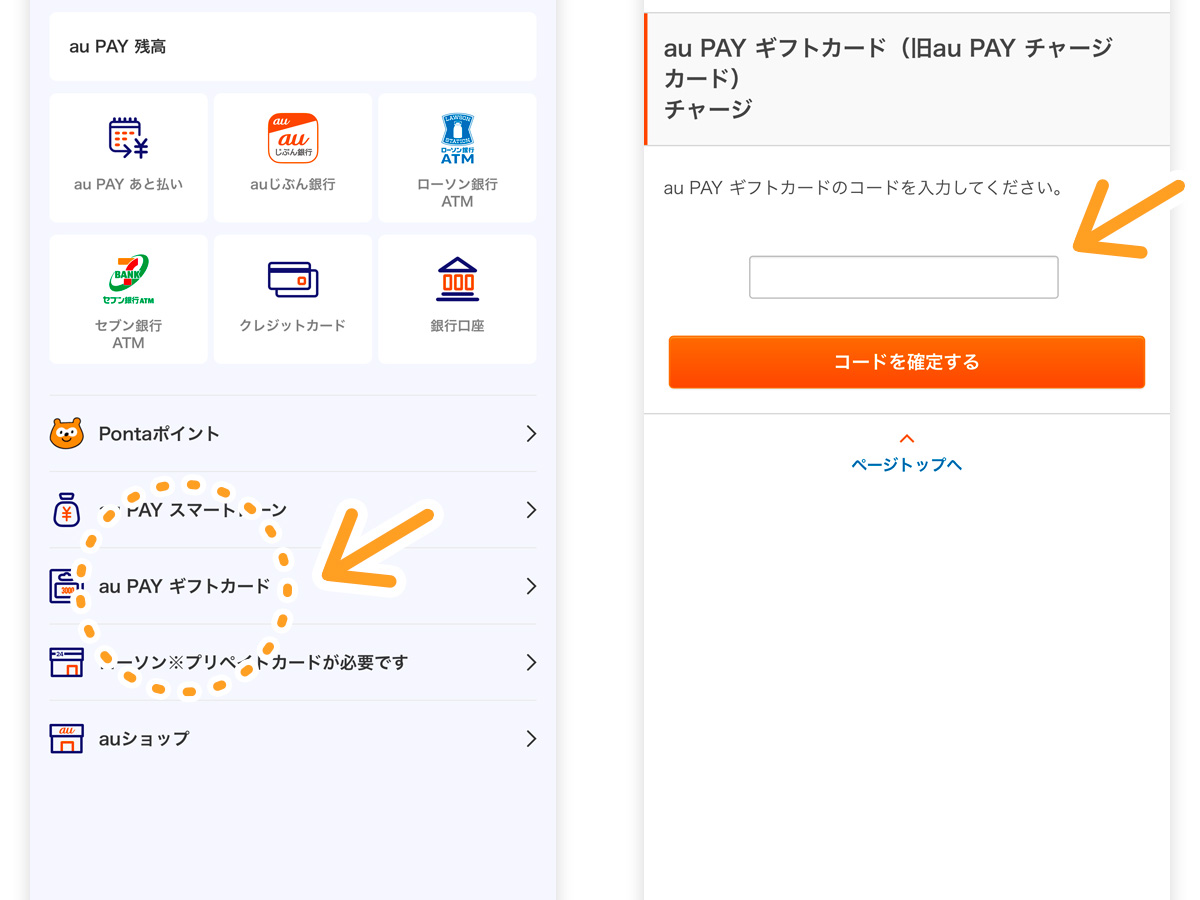This screenshot has width=1200, height=900.
Task: Click the コードを確定する button
Action: 907,362
